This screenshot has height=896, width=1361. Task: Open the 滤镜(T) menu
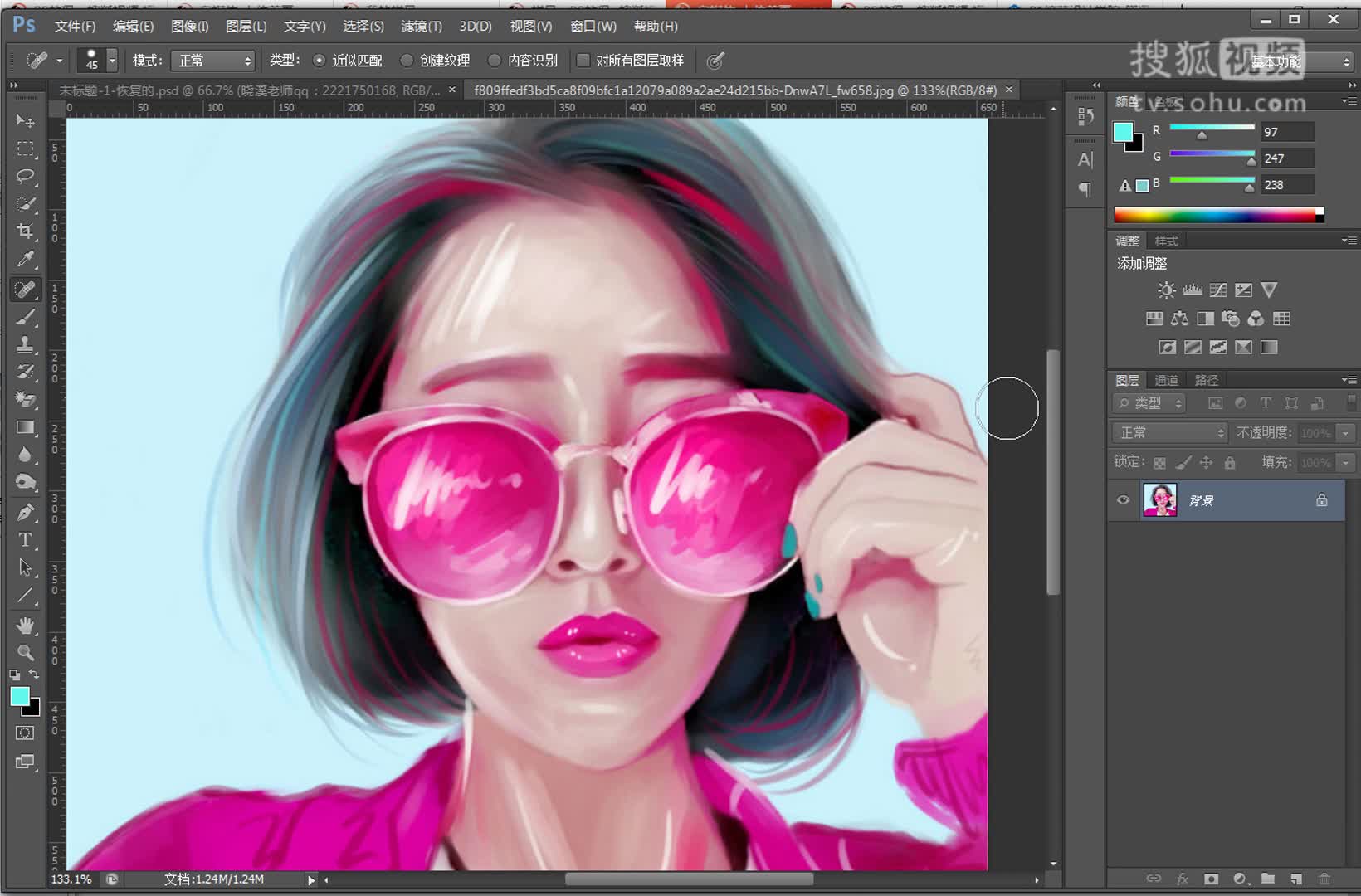[422, 27]
